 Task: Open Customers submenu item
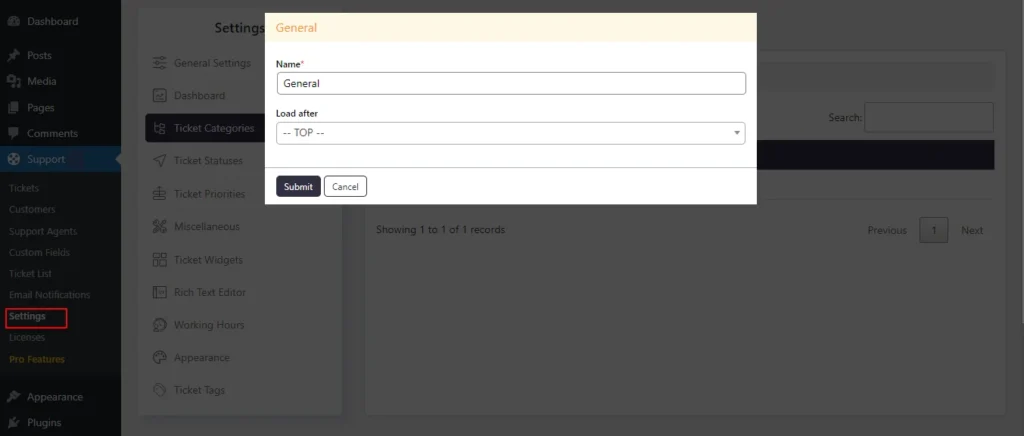pyautogui.click(x=32, y=210)
